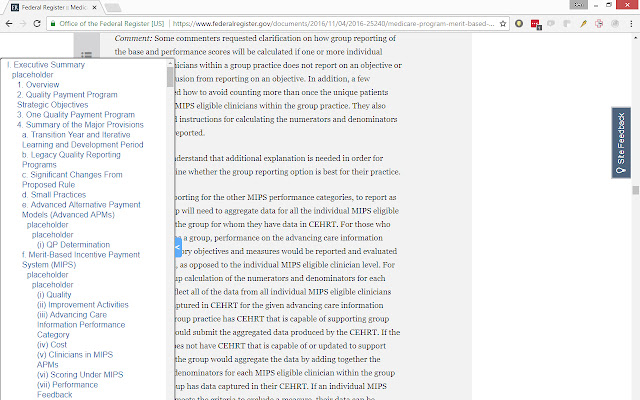The width and height of the screenshot is (640, 400).
Task: Click the page scrollbar up arrow
Action: coord(636,38)
